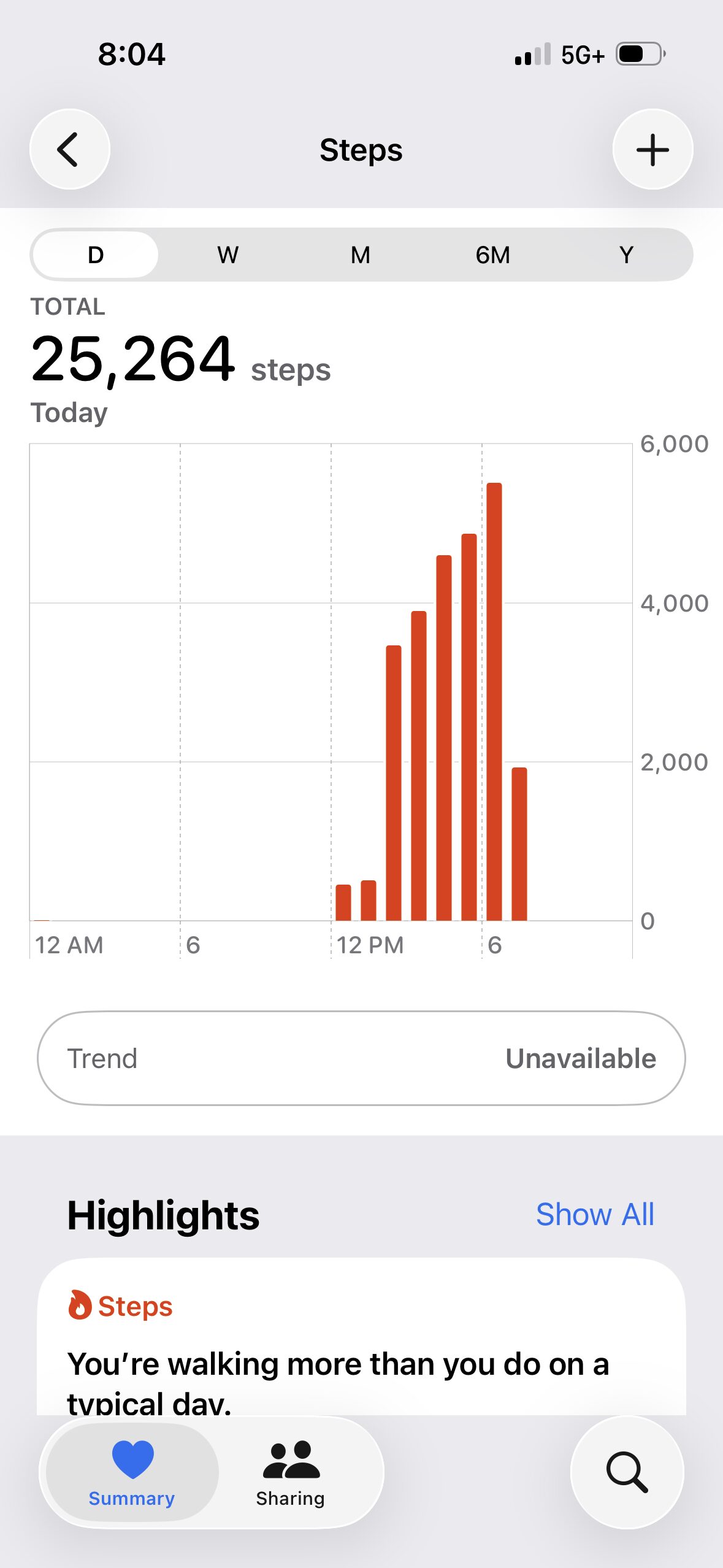Select the D (day) range segment
723x1568 pixels.
click(x=96, y=255)
